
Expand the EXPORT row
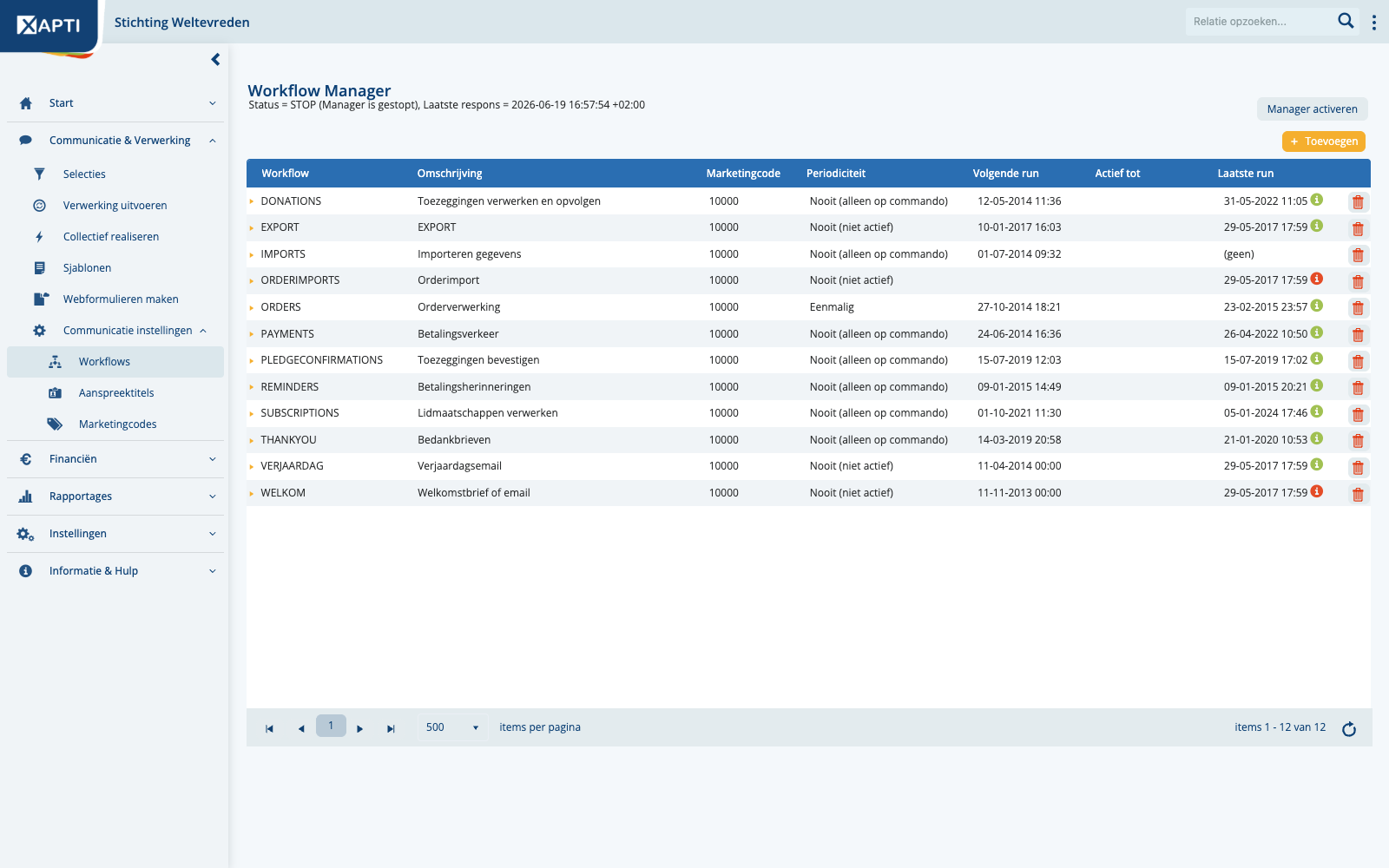[x=252, y=227]
